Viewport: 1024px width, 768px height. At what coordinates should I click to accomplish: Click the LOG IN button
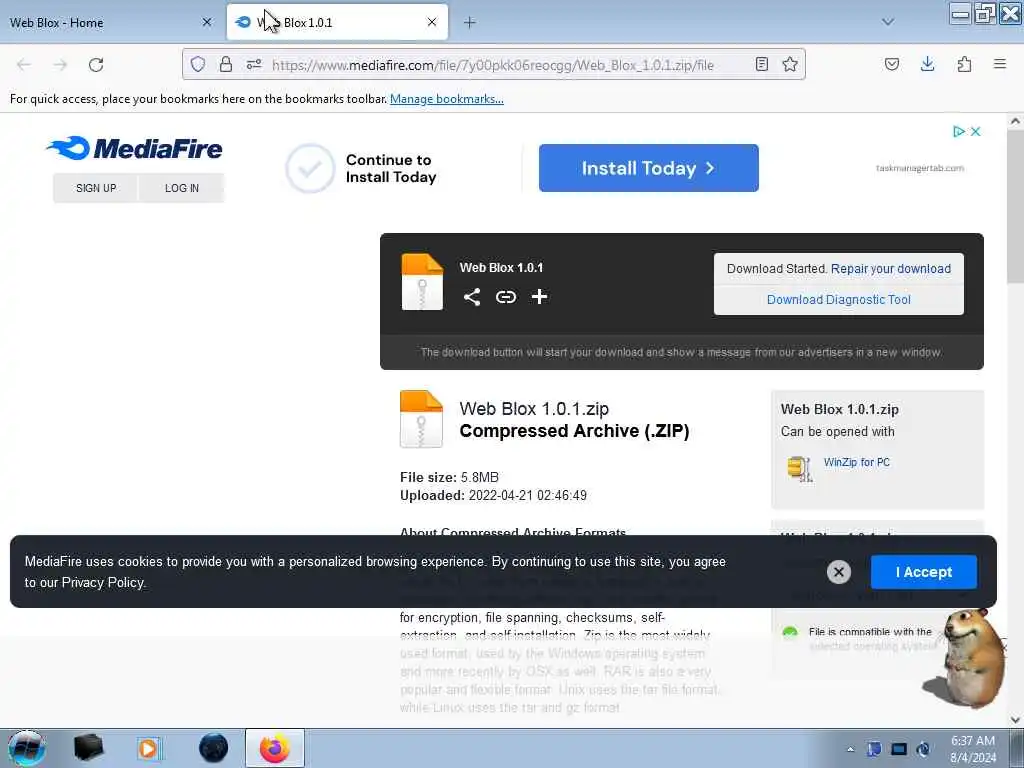[x=182, y=188]
